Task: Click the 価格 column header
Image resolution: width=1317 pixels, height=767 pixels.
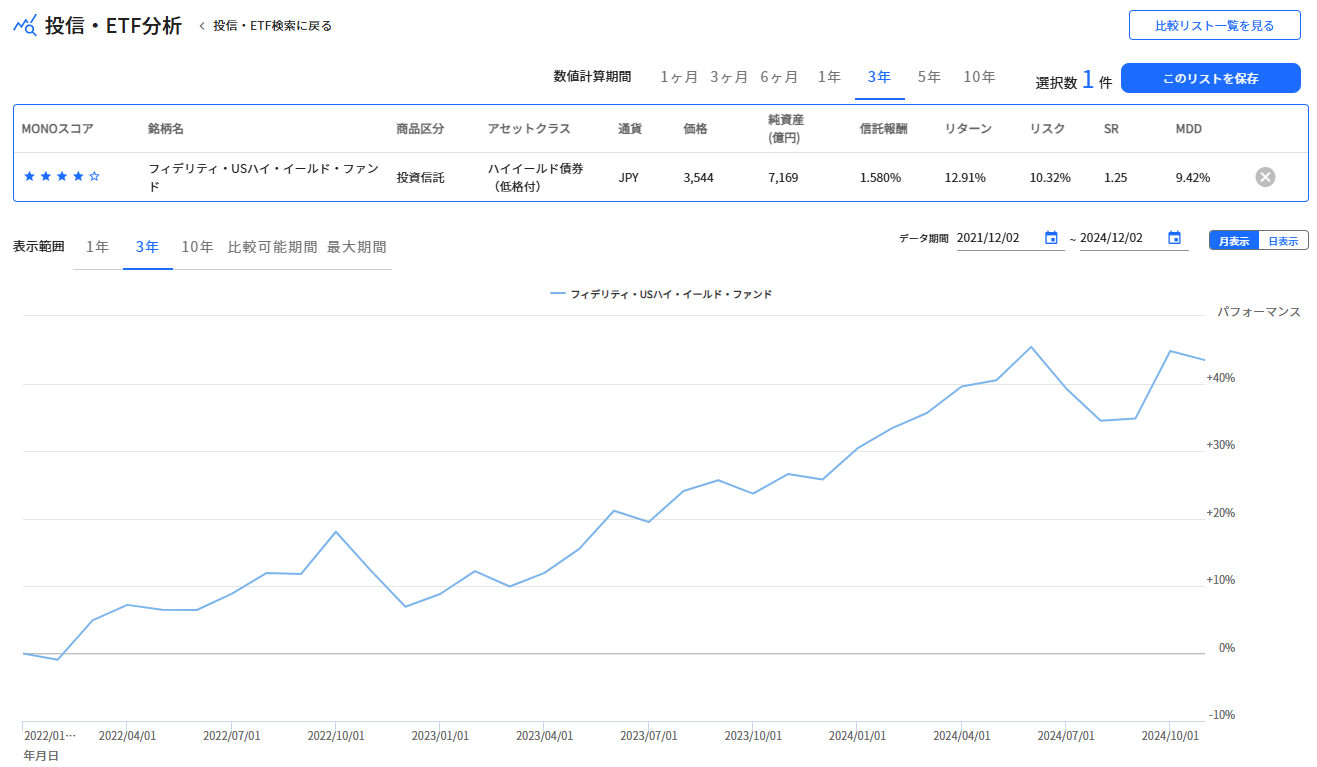Action: (695, 129)
